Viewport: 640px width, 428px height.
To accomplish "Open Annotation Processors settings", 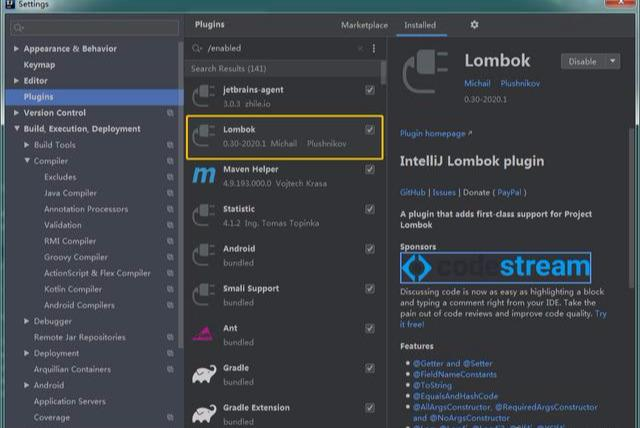I will [86, 209].
